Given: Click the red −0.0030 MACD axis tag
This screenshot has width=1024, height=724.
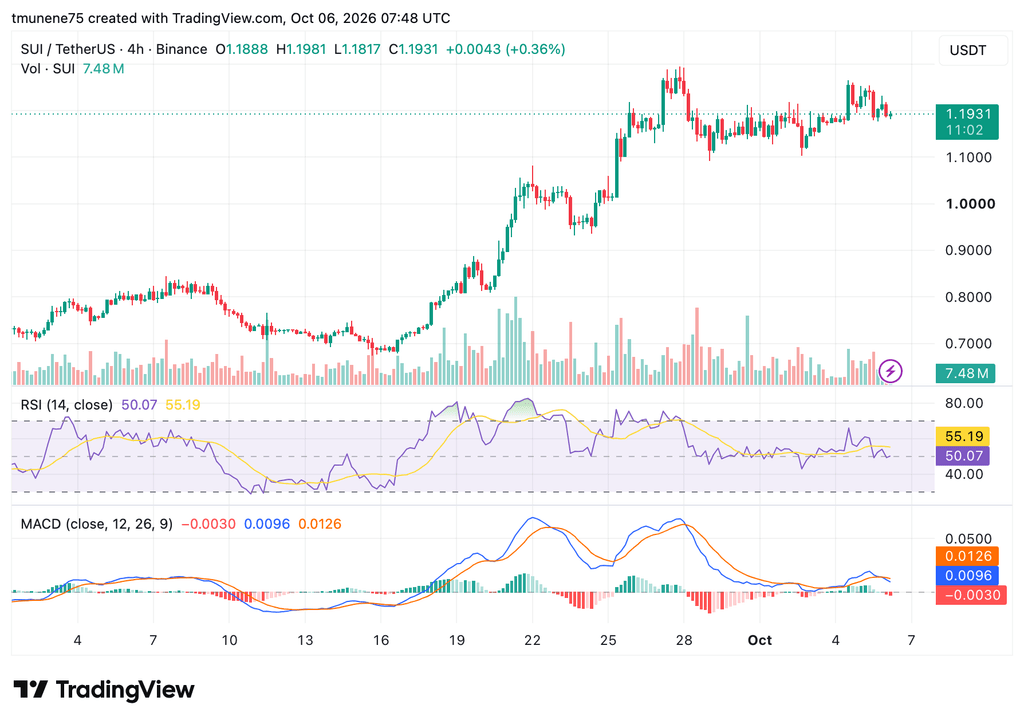Looking at the screenshot, I should coord(971,595).
